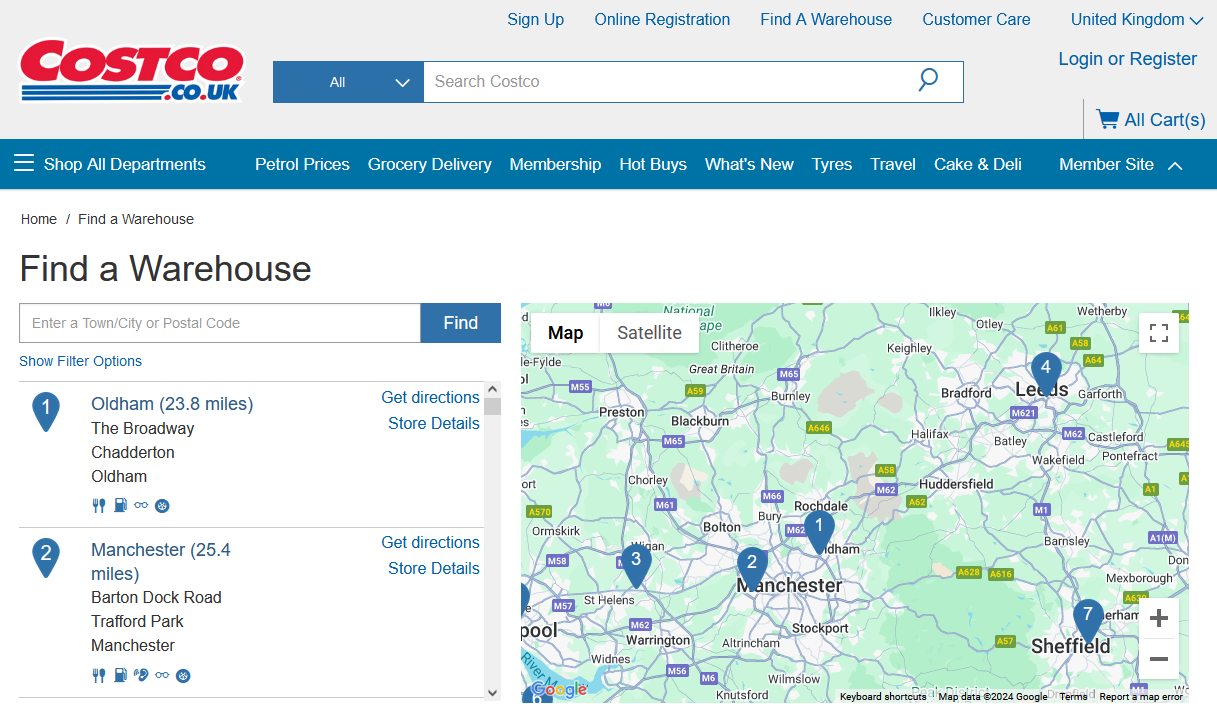Image resolution: width=1217 pixels, height=704 pixels.
Task: Open the United Kingdom region dropdown
Action: 1136,19
